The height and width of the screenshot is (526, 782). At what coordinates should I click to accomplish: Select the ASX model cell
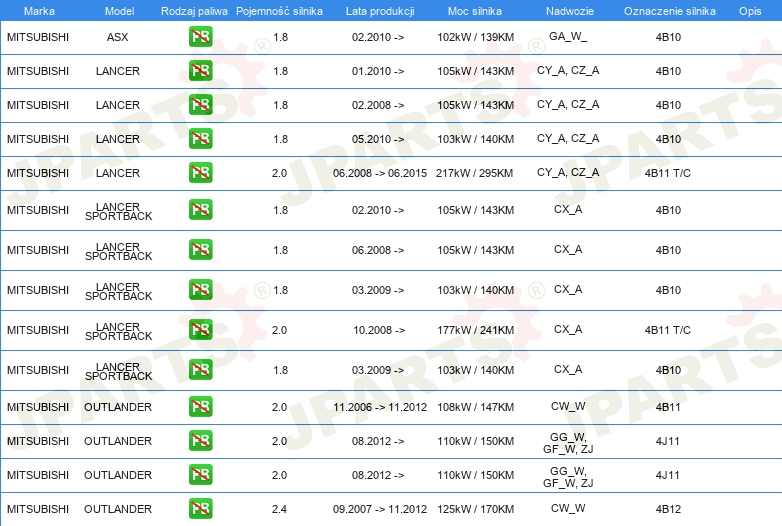tap(118, 37)
